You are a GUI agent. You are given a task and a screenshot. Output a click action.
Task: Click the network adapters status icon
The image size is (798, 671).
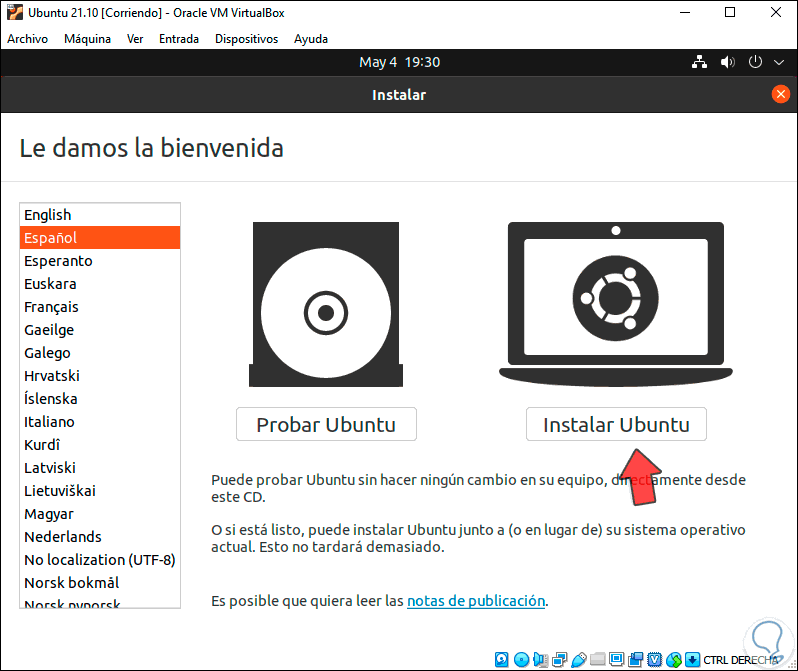point(559,660)
